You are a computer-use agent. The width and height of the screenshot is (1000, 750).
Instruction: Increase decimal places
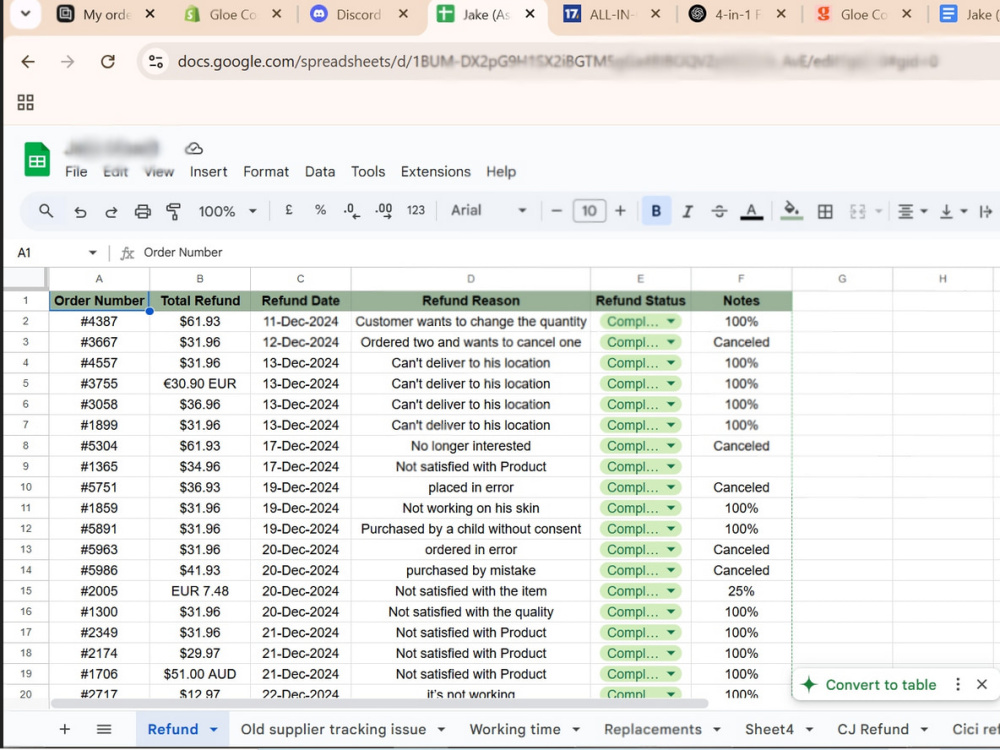(x=384, y=210)
